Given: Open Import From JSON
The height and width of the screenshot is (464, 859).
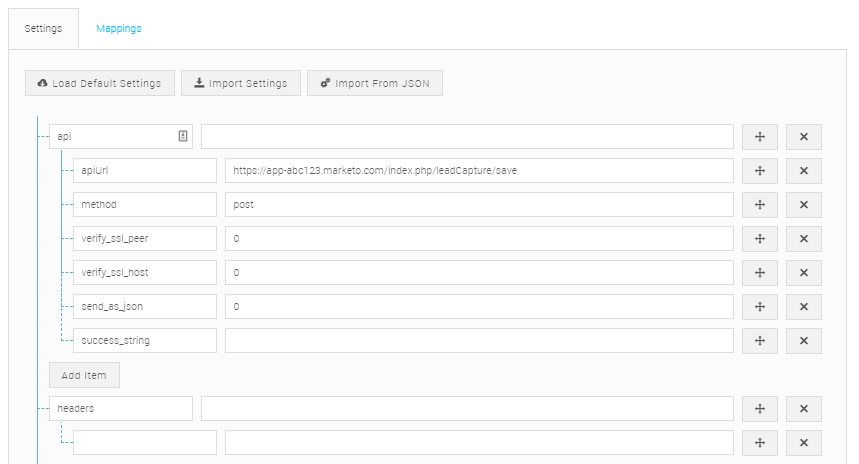Looking at the screenshot, I should coord(374,83).
